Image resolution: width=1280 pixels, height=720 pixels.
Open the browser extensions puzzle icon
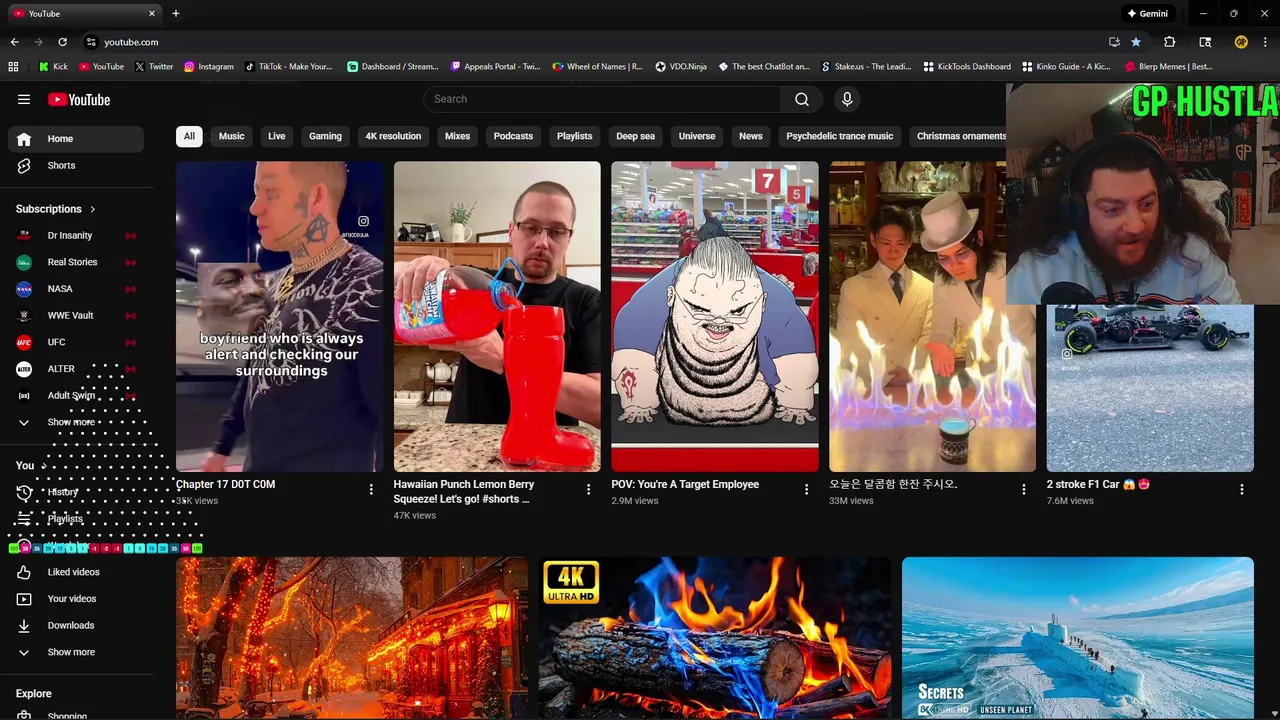(x=1169, y=42)
